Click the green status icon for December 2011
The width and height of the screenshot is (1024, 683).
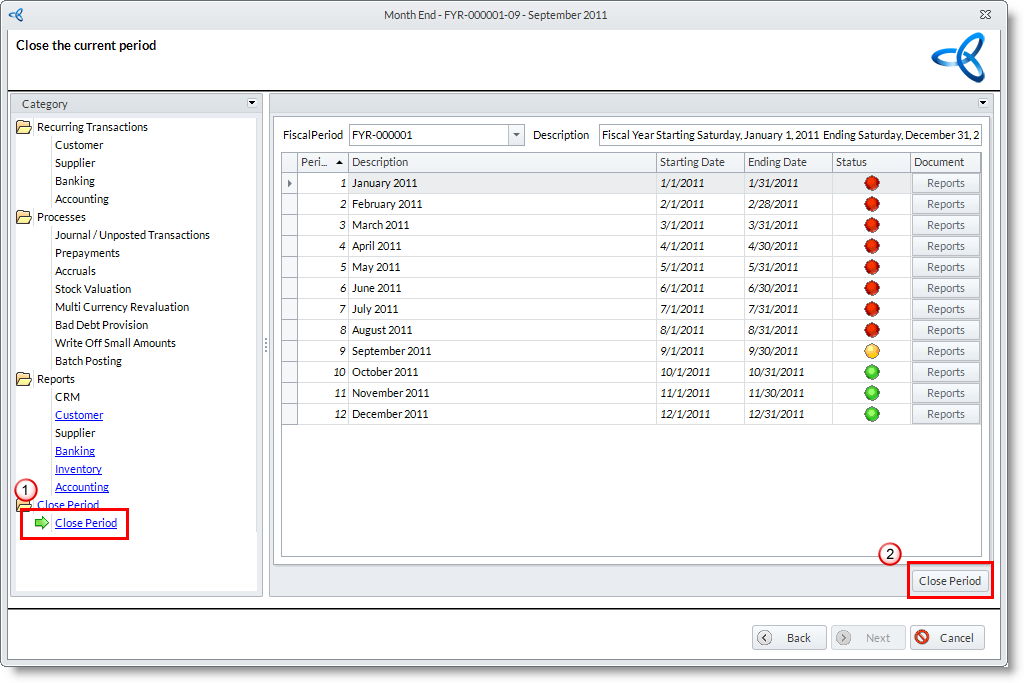click(x=871, y=414)
